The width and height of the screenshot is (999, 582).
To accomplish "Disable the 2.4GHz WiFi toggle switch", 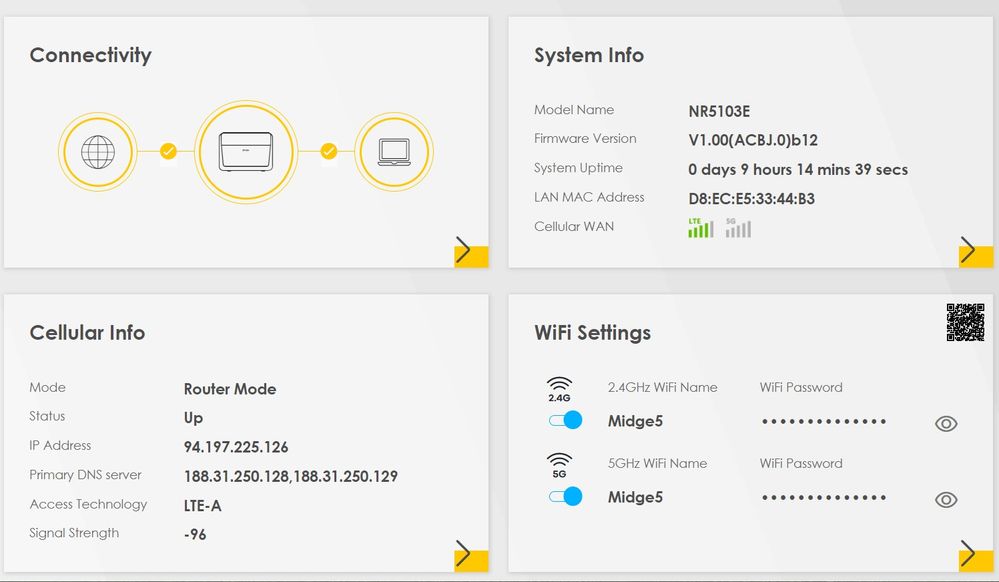I will (565, 420).
